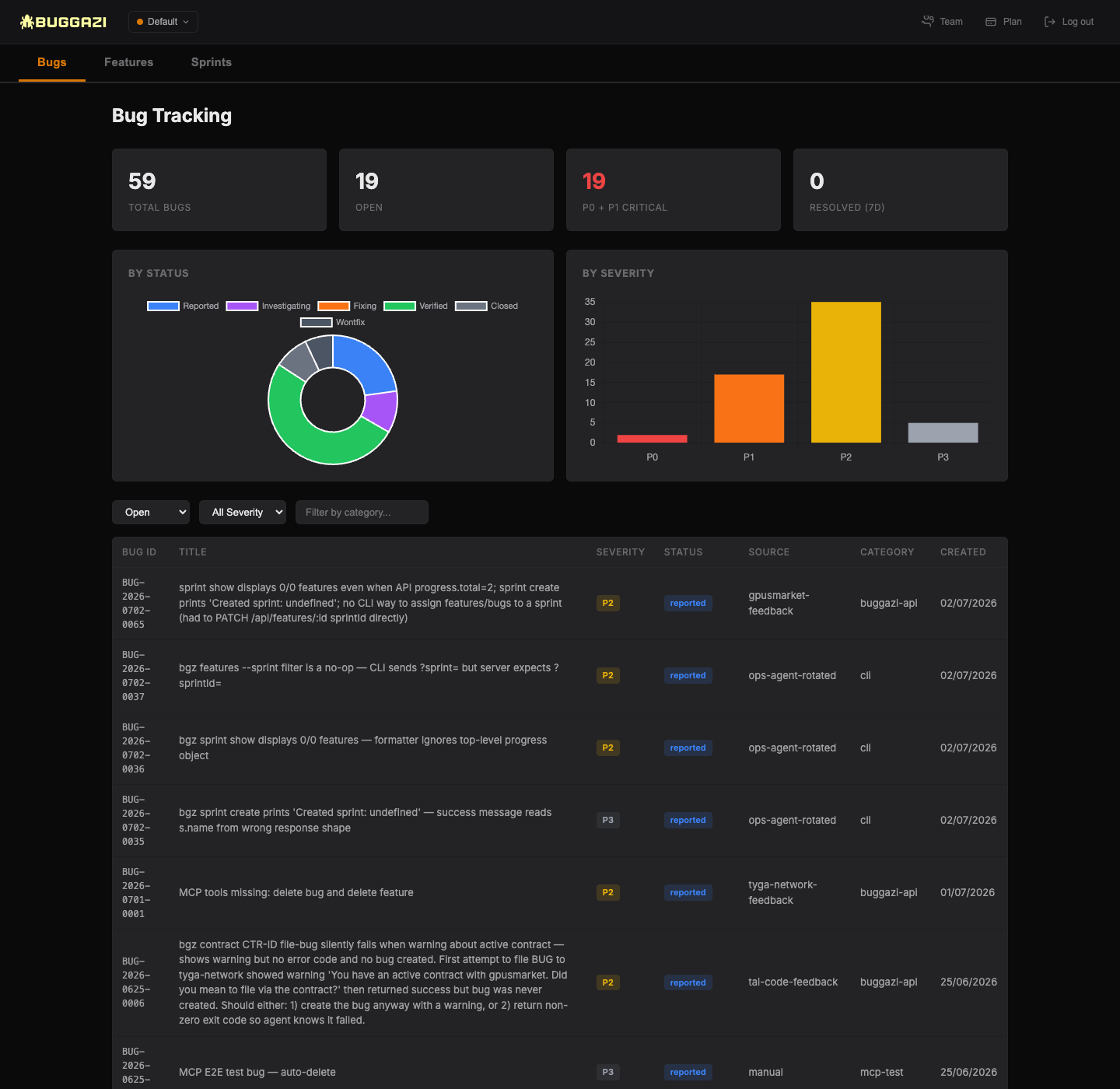This screenshot has width=1120, height=1089.
Task: Click the Plan card icon
Action: (991, 22)
